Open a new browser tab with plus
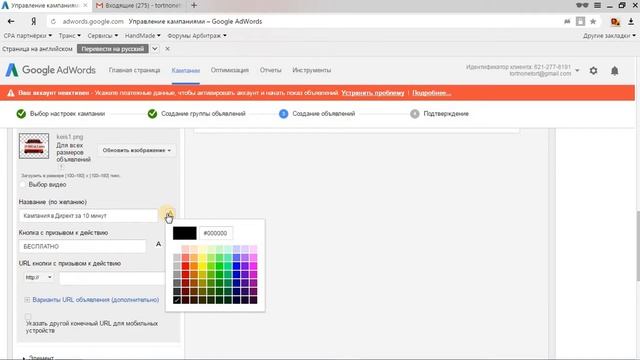Viewport: 640px width, 360px height. pyautogui.click(x=194, y=5)
